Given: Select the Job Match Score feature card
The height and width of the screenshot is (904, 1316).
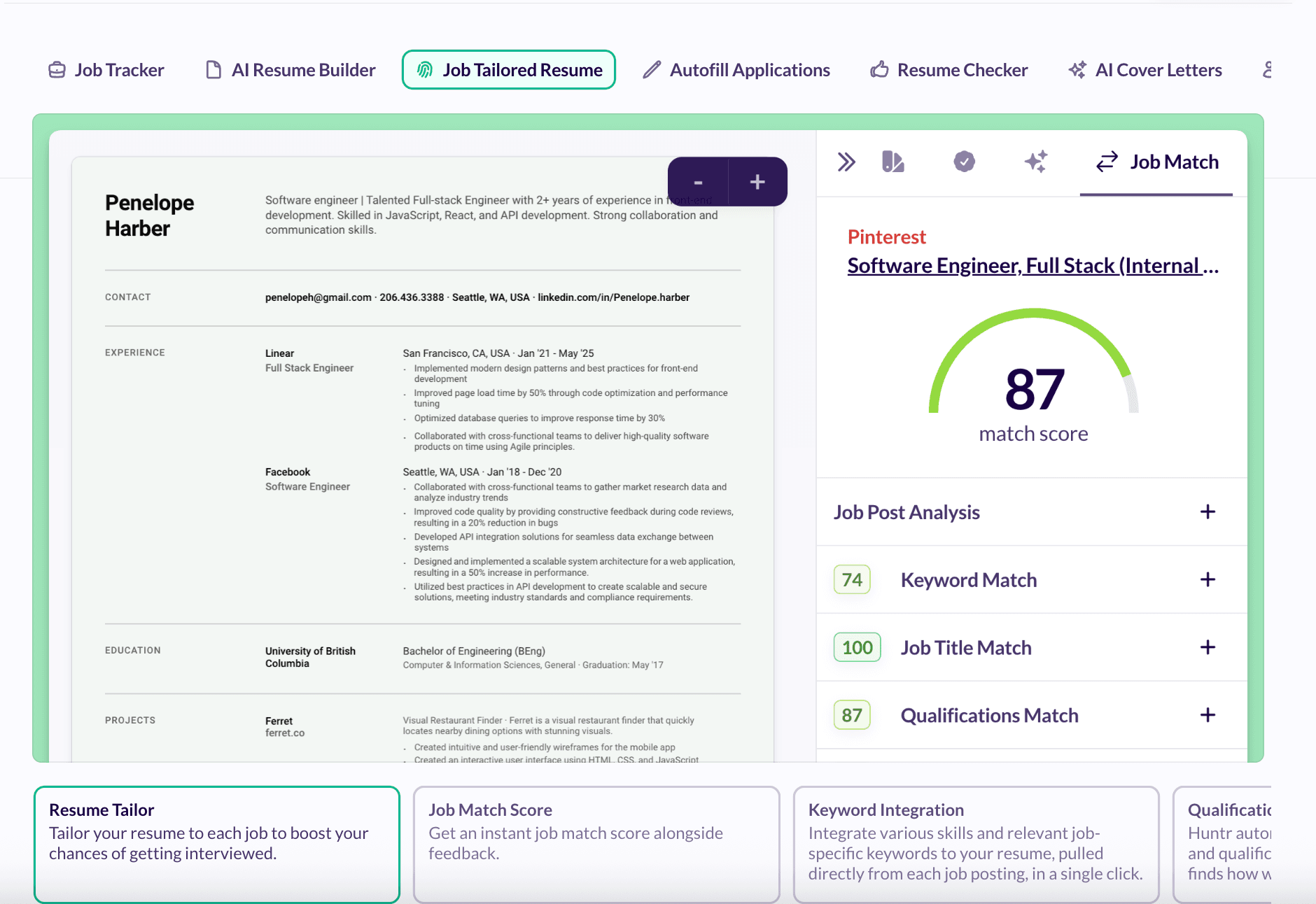Looking at the screenshot, I should [596, 843].
